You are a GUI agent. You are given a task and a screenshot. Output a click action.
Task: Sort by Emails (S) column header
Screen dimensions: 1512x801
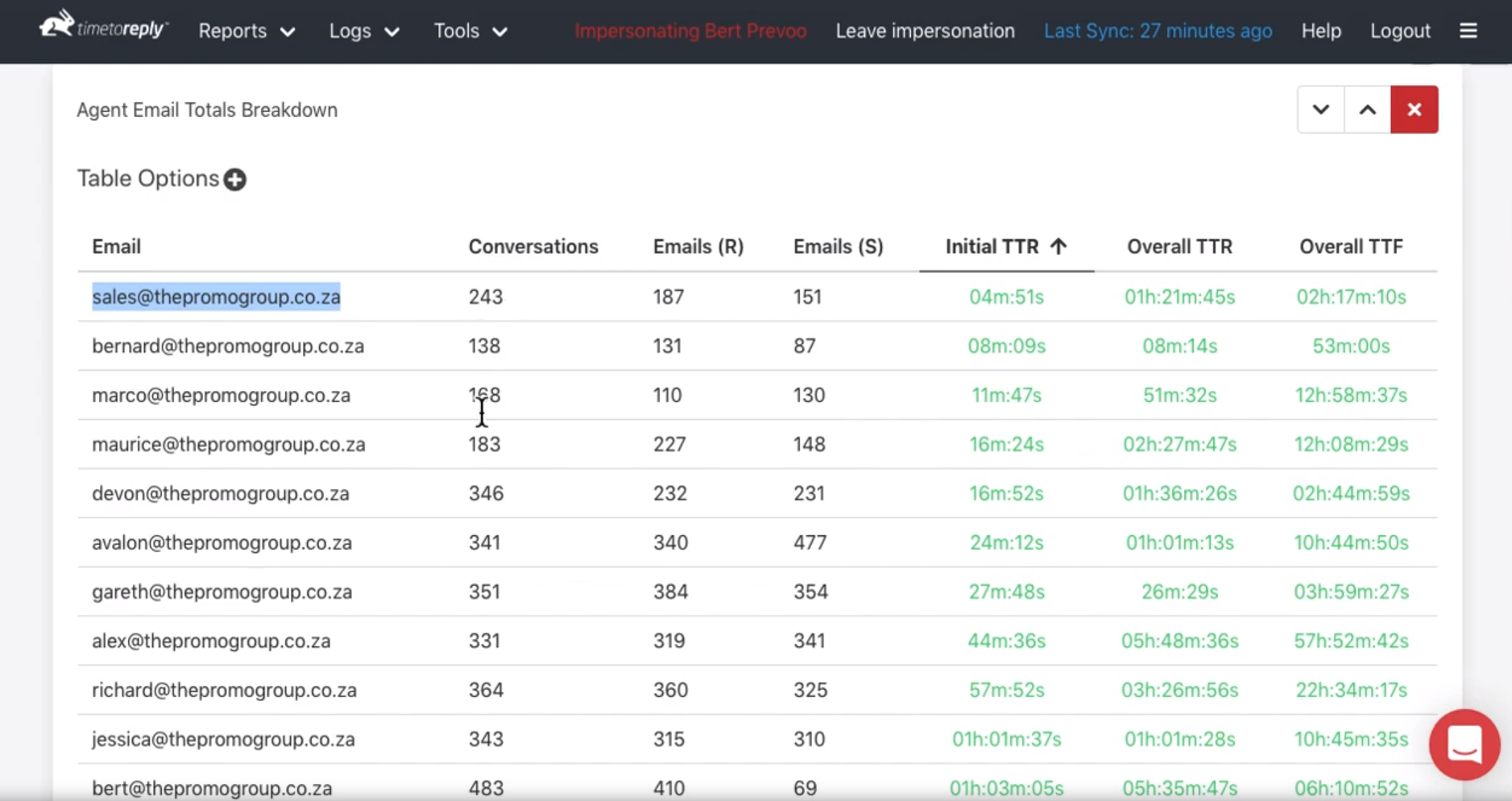pos(838,247)
